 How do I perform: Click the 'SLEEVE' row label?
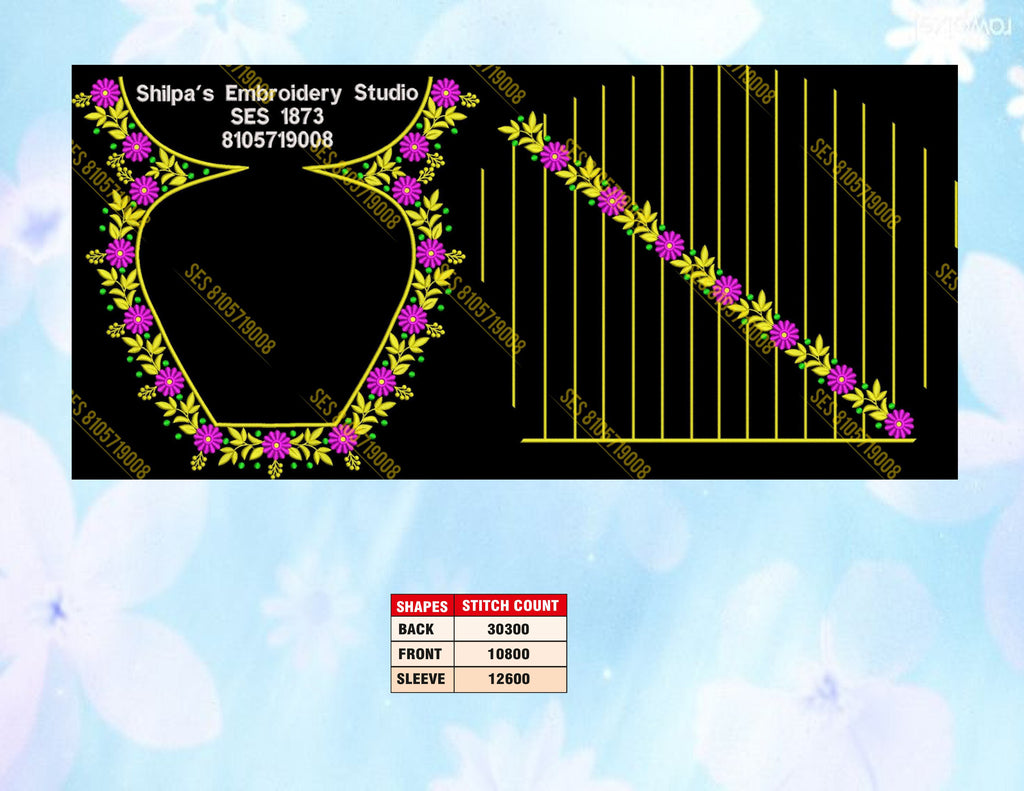point(421,679)
